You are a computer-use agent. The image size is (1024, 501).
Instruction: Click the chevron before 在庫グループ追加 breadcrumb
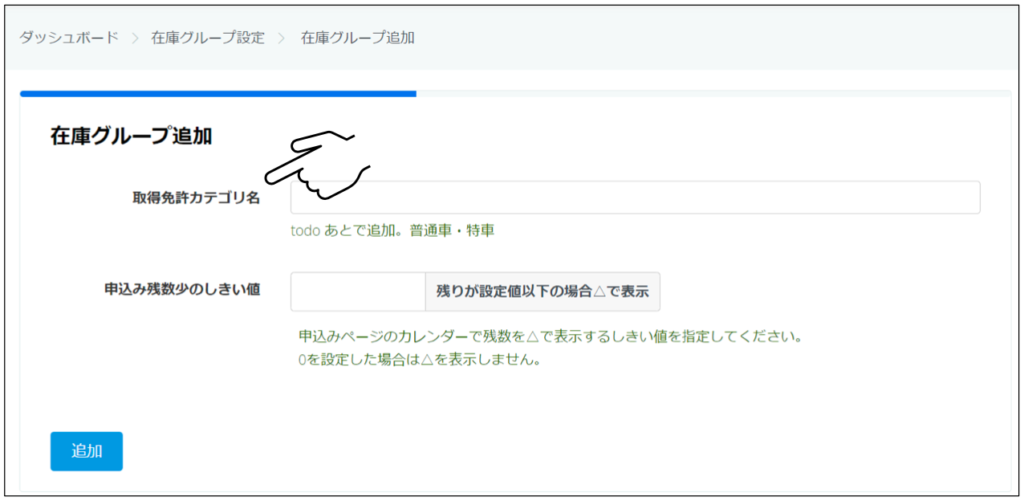pyautogui.click(x=283, y=38)
